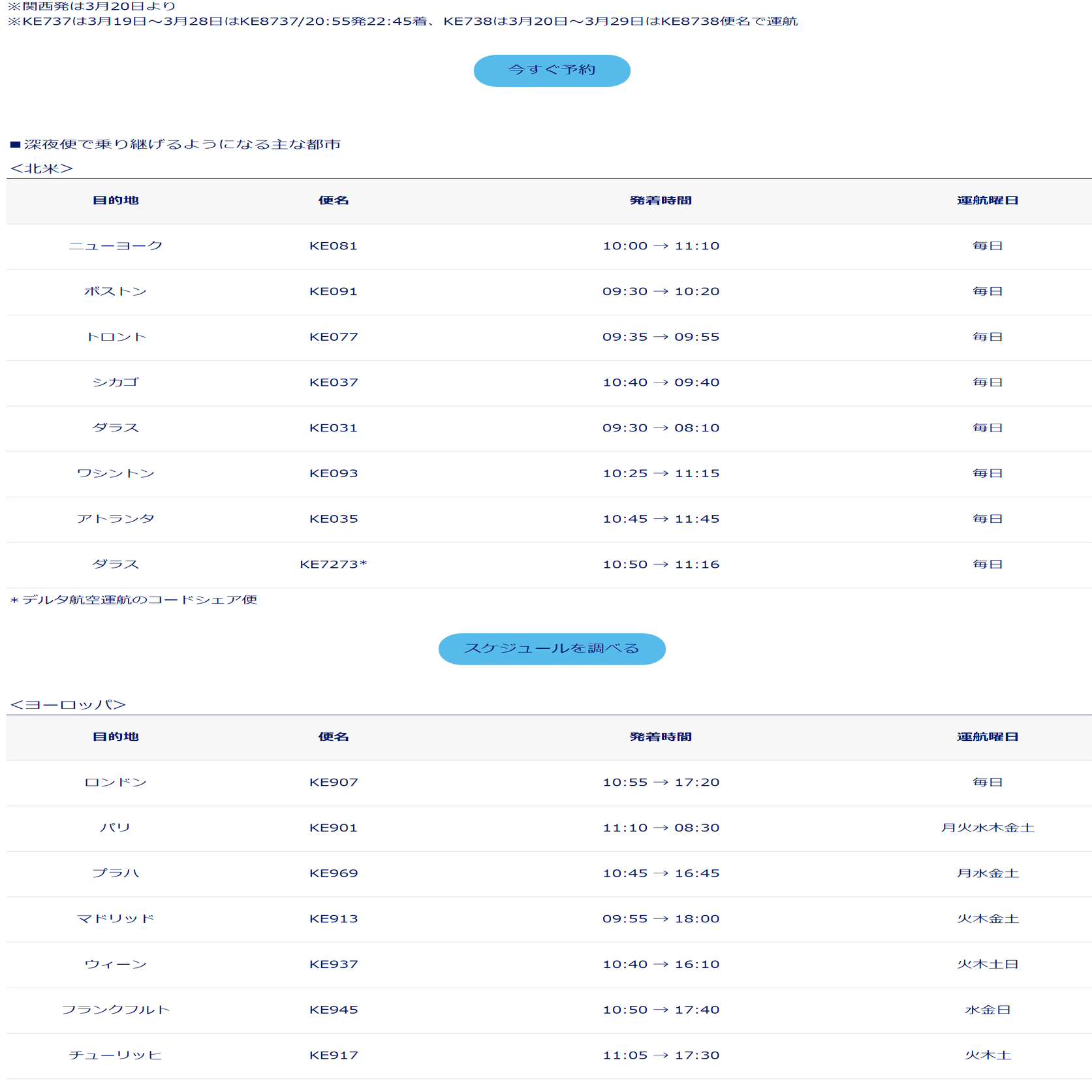Select the ロンドン destination cell
The image size is (1092, 1092).
[x=116, y=783]
